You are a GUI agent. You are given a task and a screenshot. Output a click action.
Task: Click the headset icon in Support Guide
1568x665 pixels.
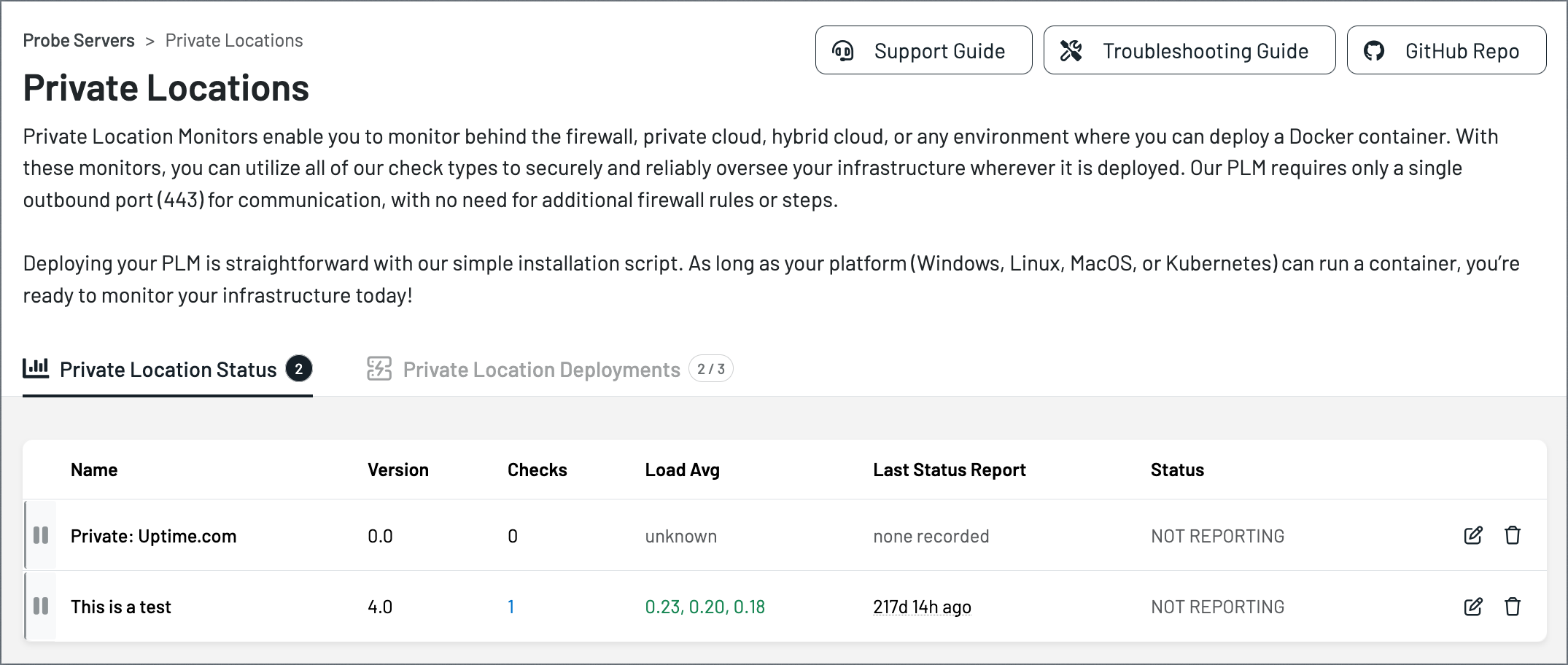click(x=843, y=50)
